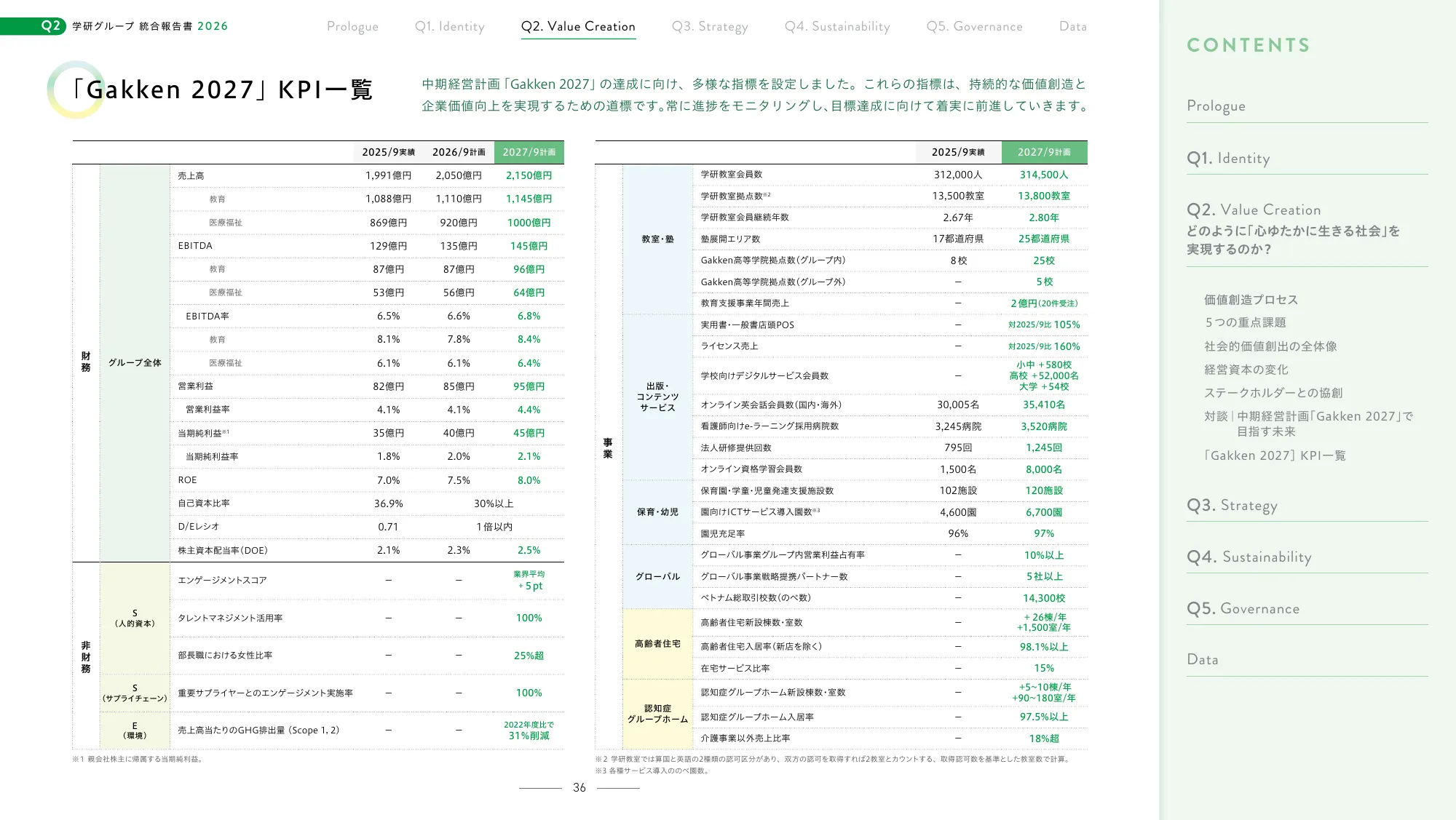The height and width of the screenshot is (820, 1456).
Task: Click the 認知症グループホーム入居率 row label
Action: pyautogui.click(x=757, y=717)
